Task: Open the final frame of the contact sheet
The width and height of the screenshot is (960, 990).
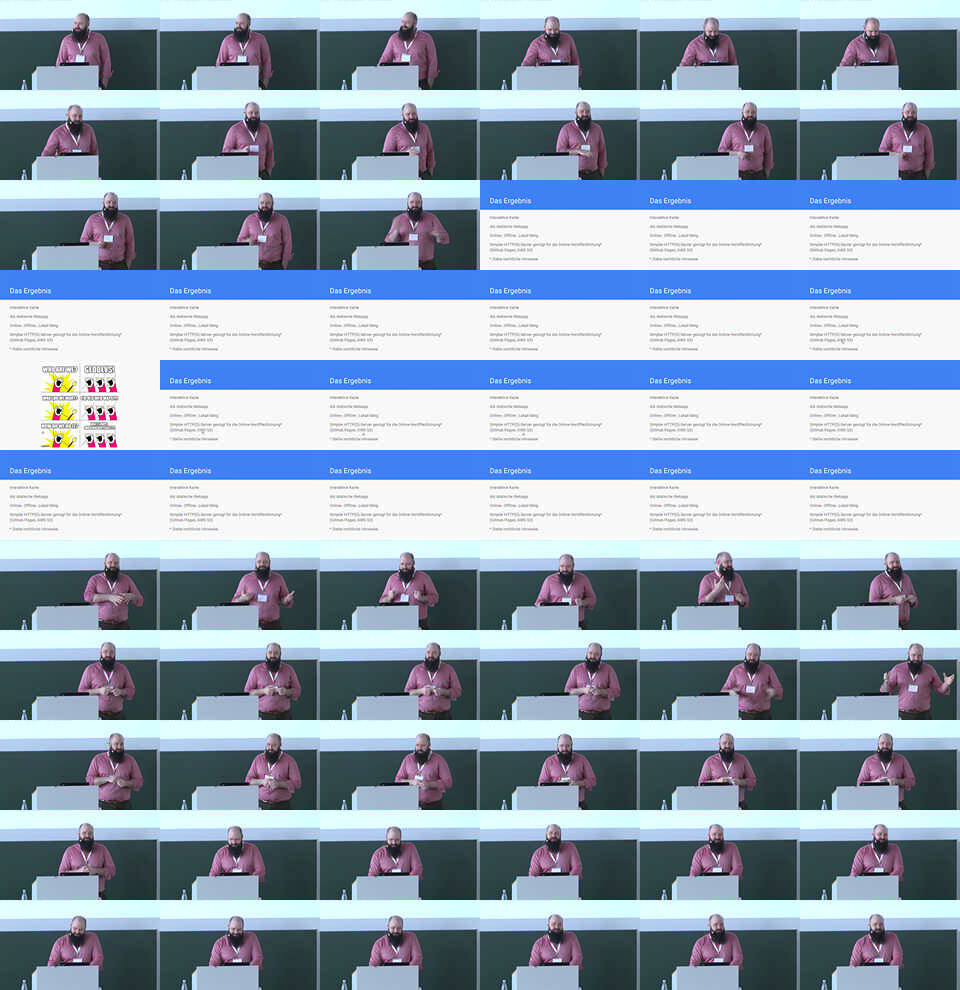Action: [880, 945]
